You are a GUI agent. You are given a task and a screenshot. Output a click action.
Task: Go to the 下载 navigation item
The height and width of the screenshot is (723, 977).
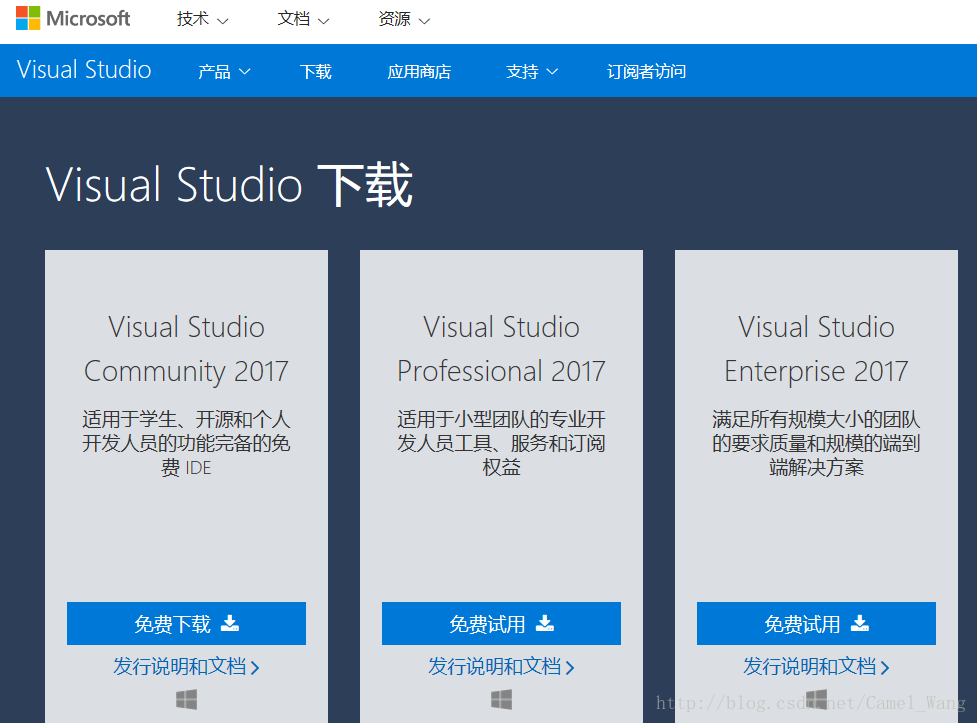(316, 72)
